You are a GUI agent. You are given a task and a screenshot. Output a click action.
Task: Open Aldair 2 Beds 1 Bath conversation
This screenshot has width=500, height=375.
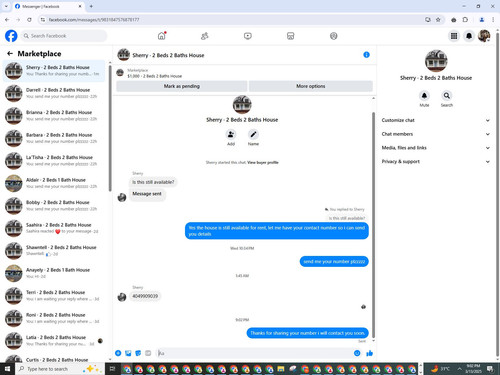coord(54,183)
